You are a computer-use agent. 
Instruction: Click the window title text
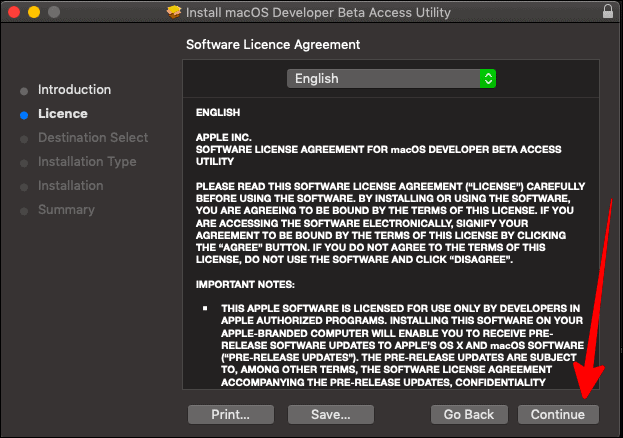[x=318, y=12]
